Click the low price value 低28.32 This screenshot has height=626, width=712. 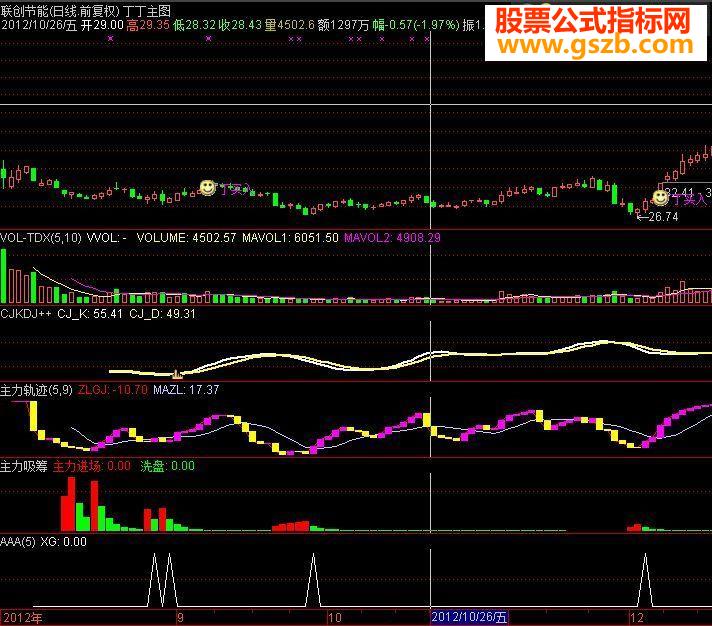click(194, 25)
